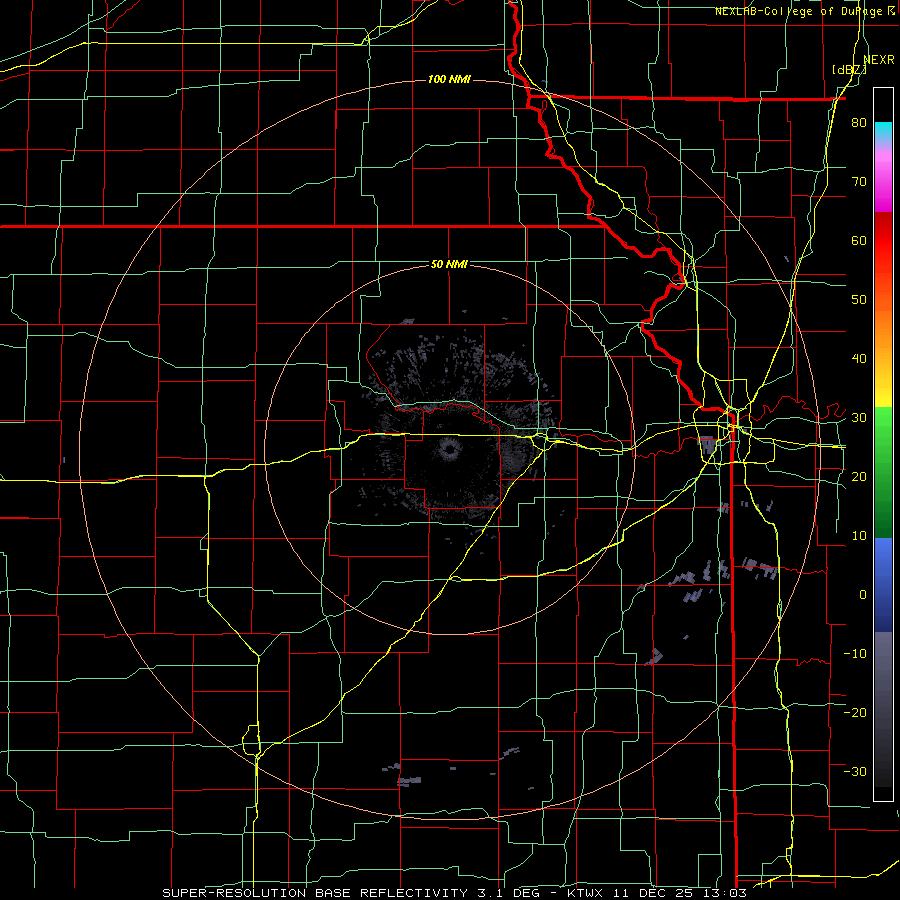Click the 100 NMI range ring label
Image resolution: width=900 pixels, height=900 pixels.
(x=449, y=79)
